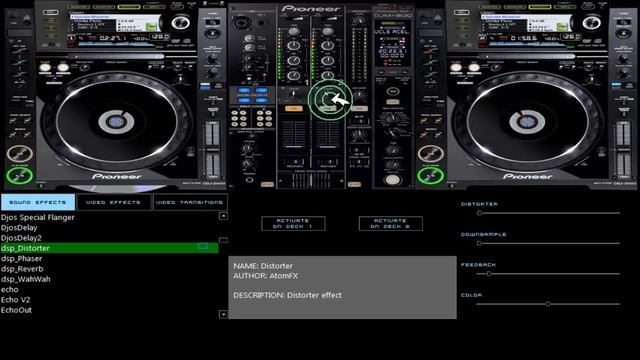This screenshot has height=360, width=640.
Task: Click the cue button on right deck
Action: point(430,154)
